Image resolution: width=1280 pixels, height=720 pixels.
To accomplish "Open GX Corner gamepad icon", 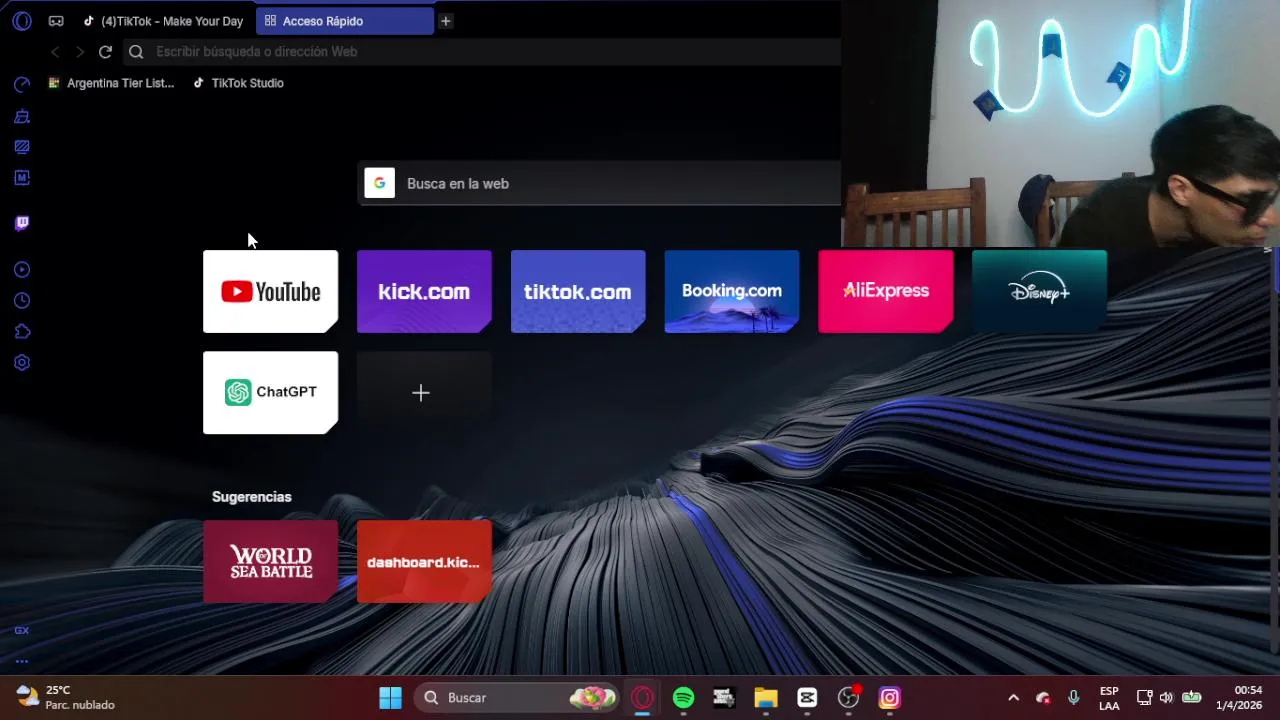I will pos(56,21).
